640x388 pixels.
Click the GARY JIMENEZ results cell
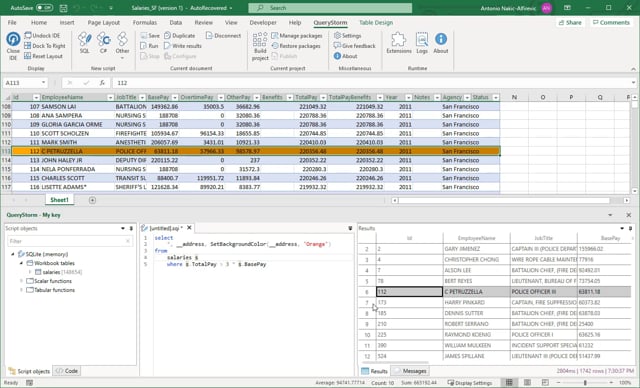click(477, 249)
